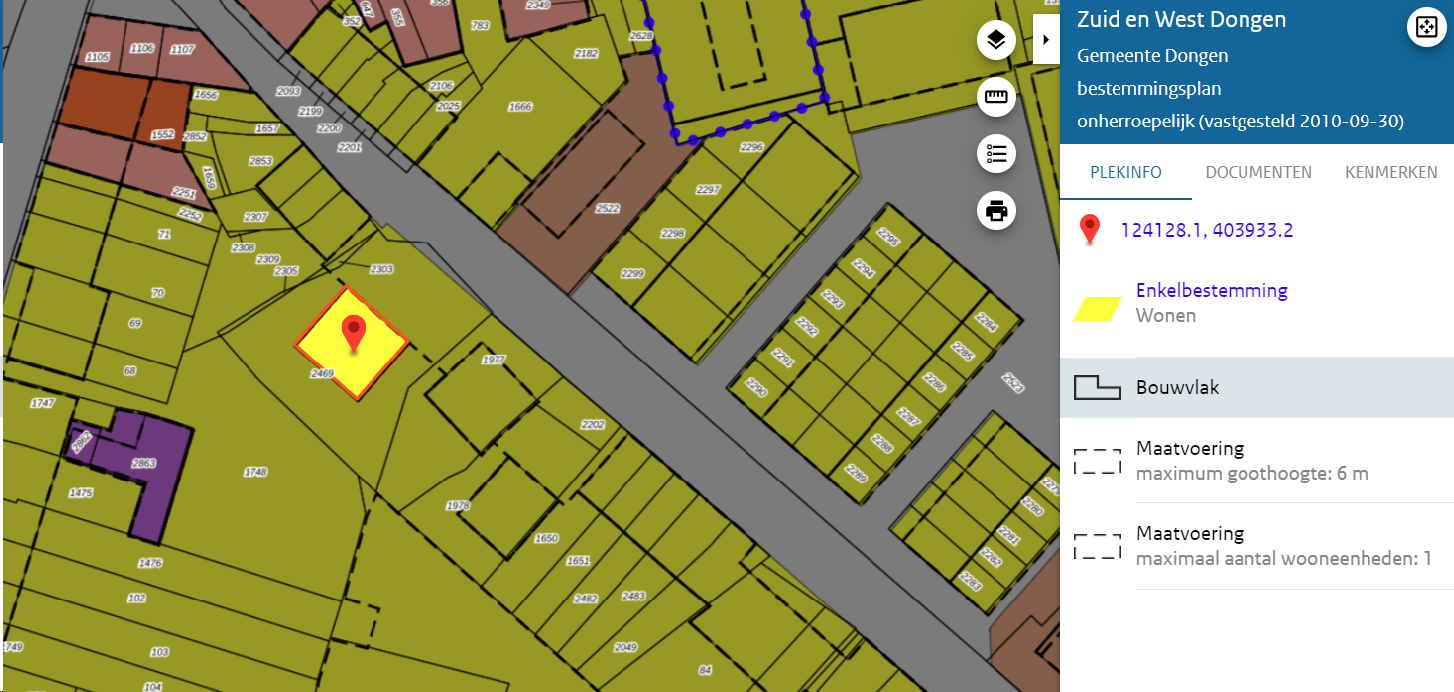Activate the ruler measurement tool

point(996,97)
